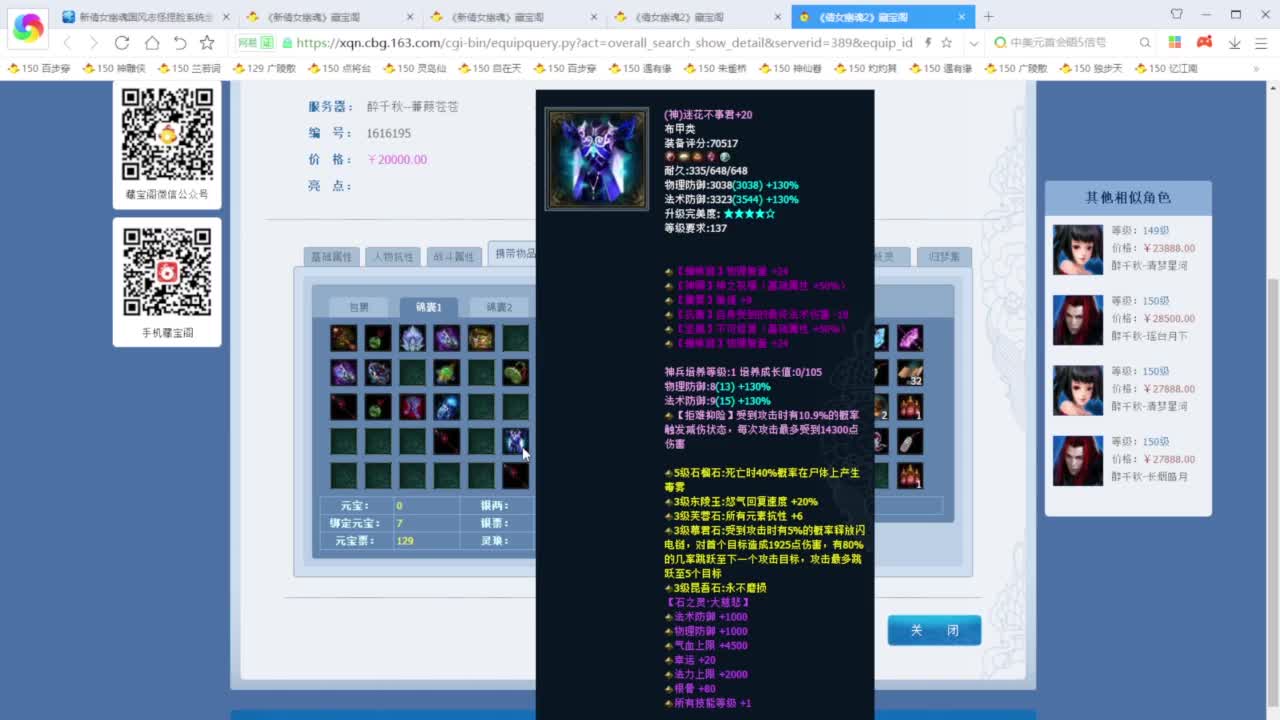Click the download arrow icon in toolbar
The width and height of the screenshot is (1280, 720).
click(1234, 43)
